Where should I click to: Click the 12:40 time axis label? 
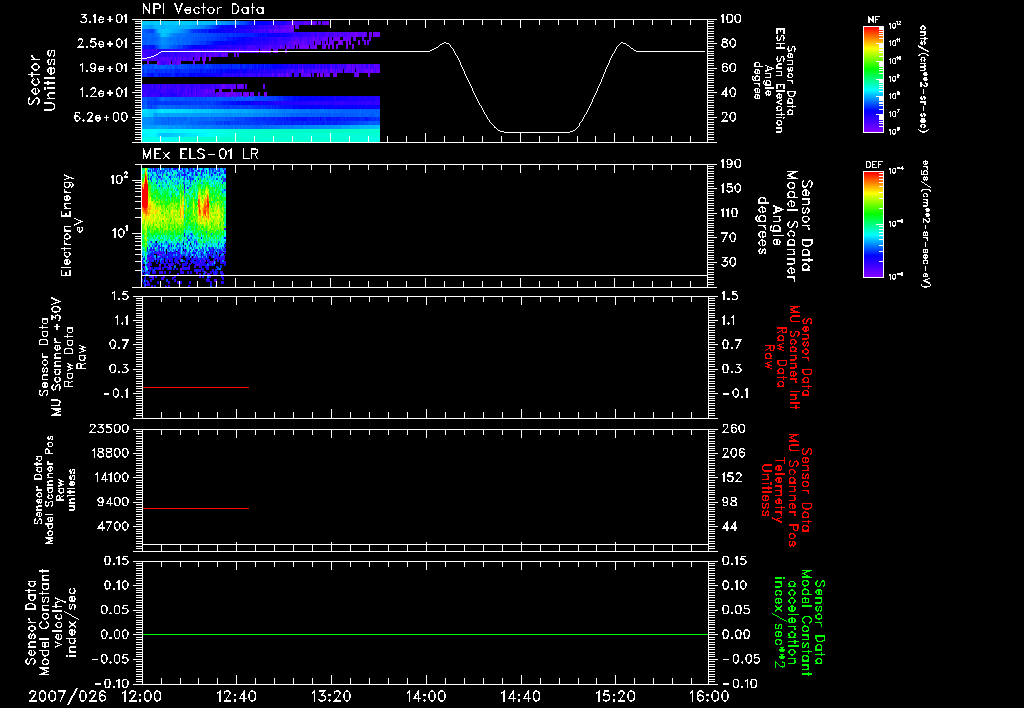[236, 696]
